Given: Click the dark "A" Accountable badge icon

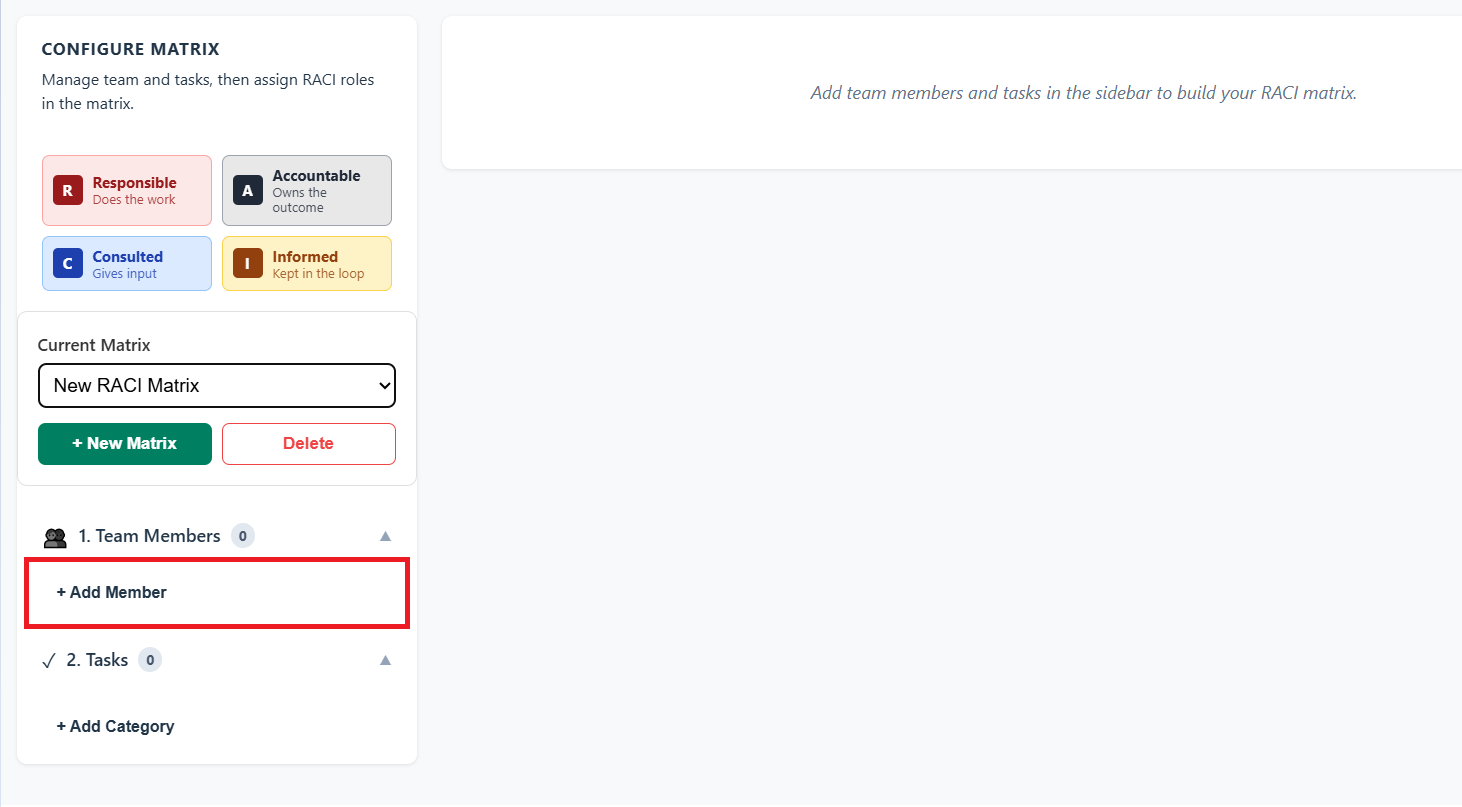Looking at the screenshot, I should (x=247, y=189).
